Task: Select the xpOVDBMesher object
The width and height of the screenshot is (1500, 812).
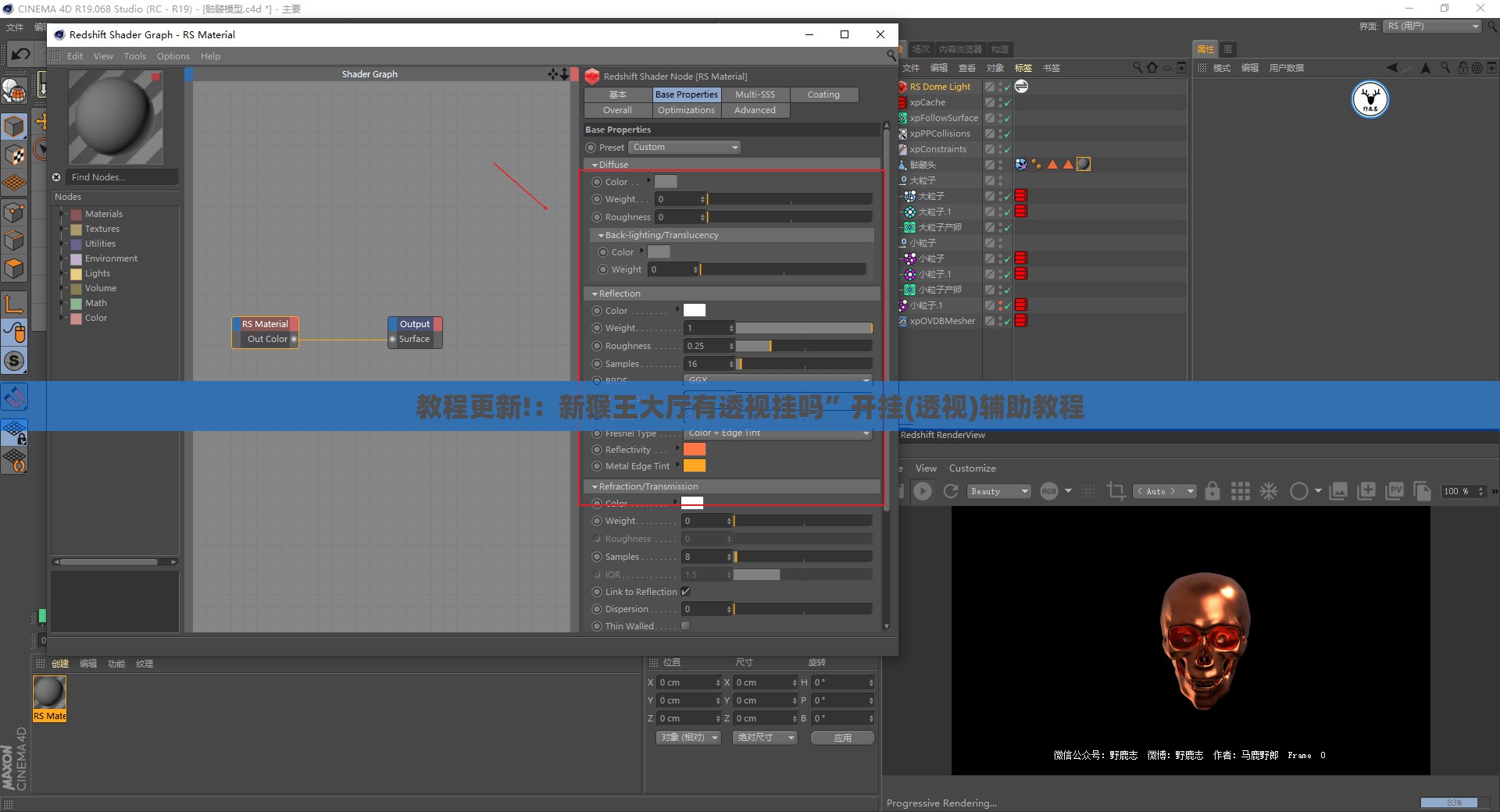Action: pyautogui.click(x=942, y=321)
